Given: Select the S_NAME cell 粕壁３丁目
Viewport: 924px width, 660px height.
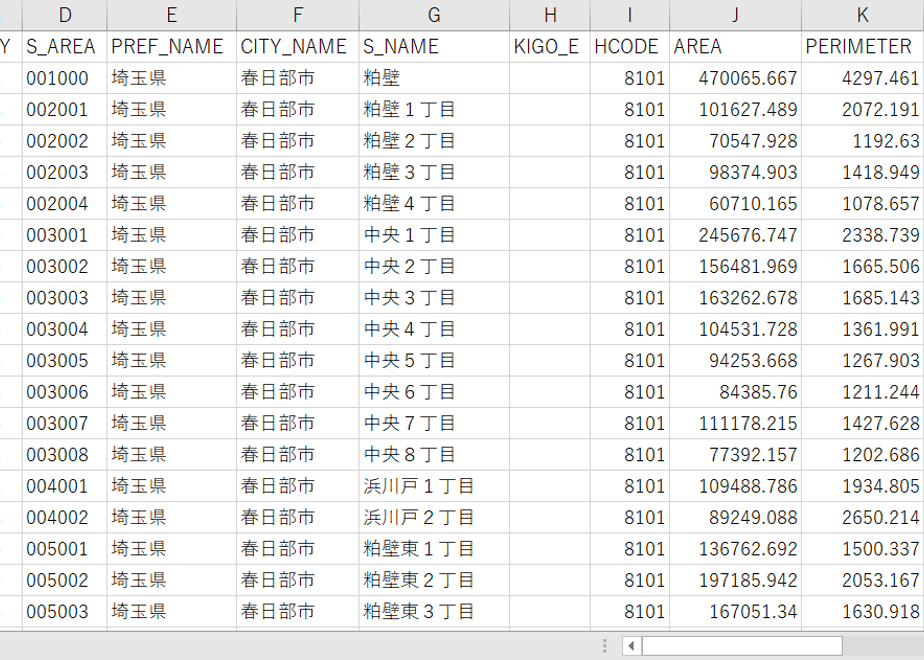Looking at the screenshot, I should [x=434, y=172].
